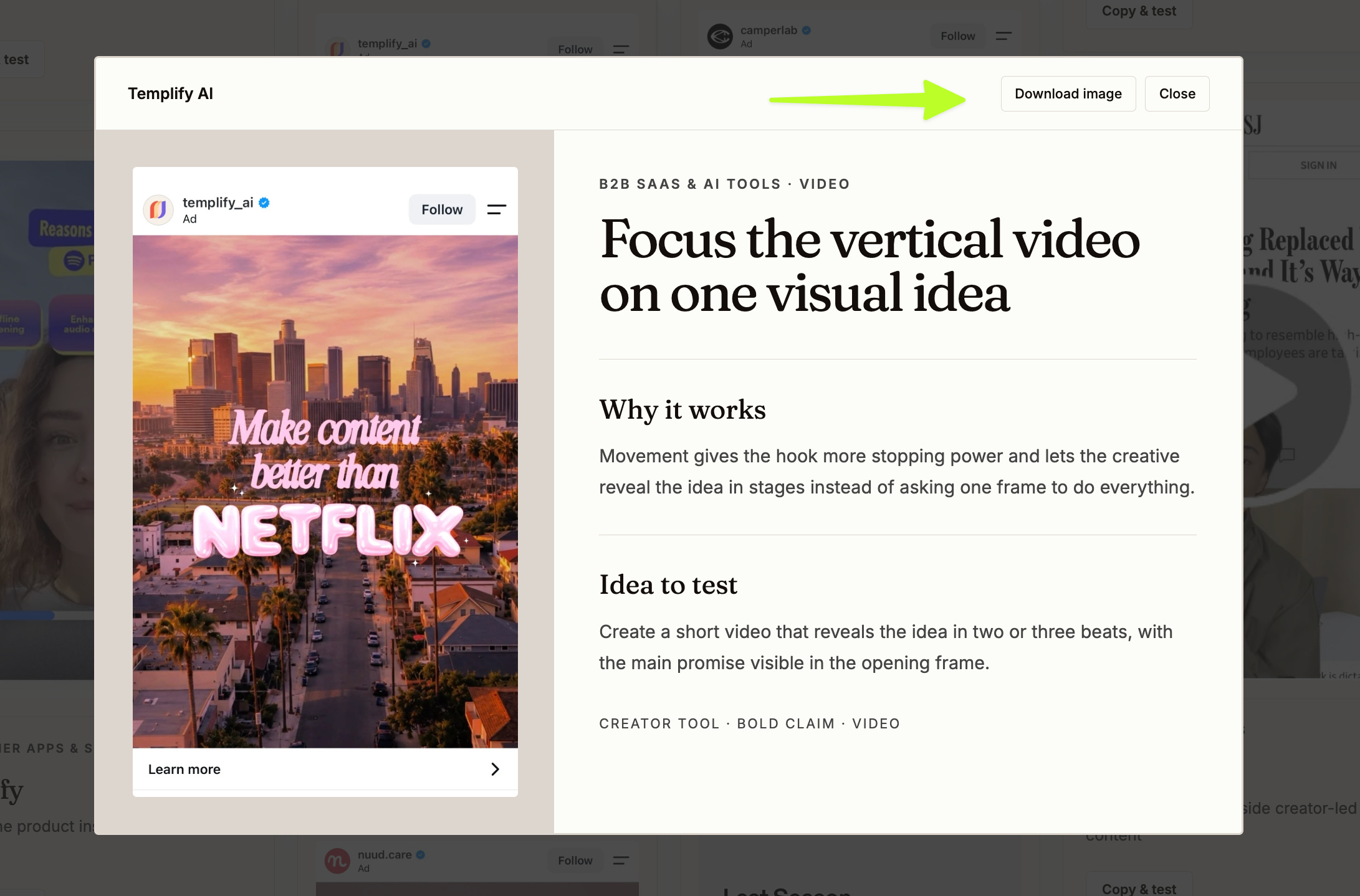The height and width of the screenshot is (896, 1360).
Task: Open the menu icon on nuud.care card
Action: click(621, 860)
